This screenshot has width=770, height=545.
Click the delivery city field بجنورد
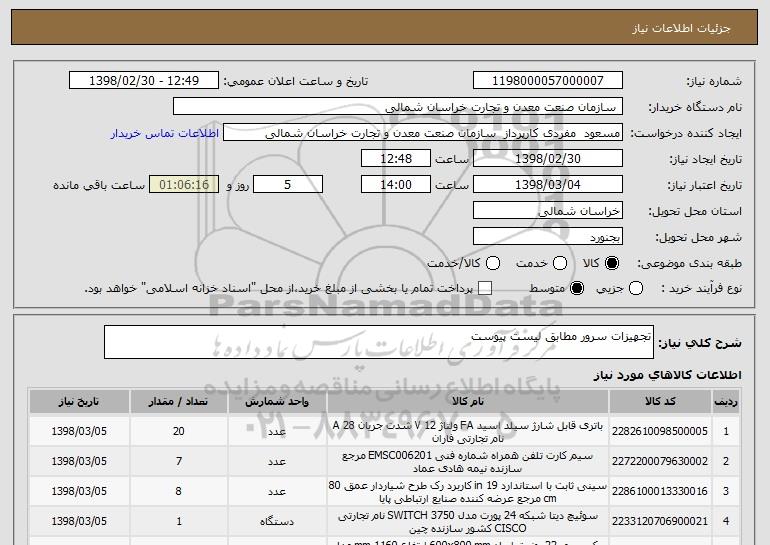tap(548, 237)
